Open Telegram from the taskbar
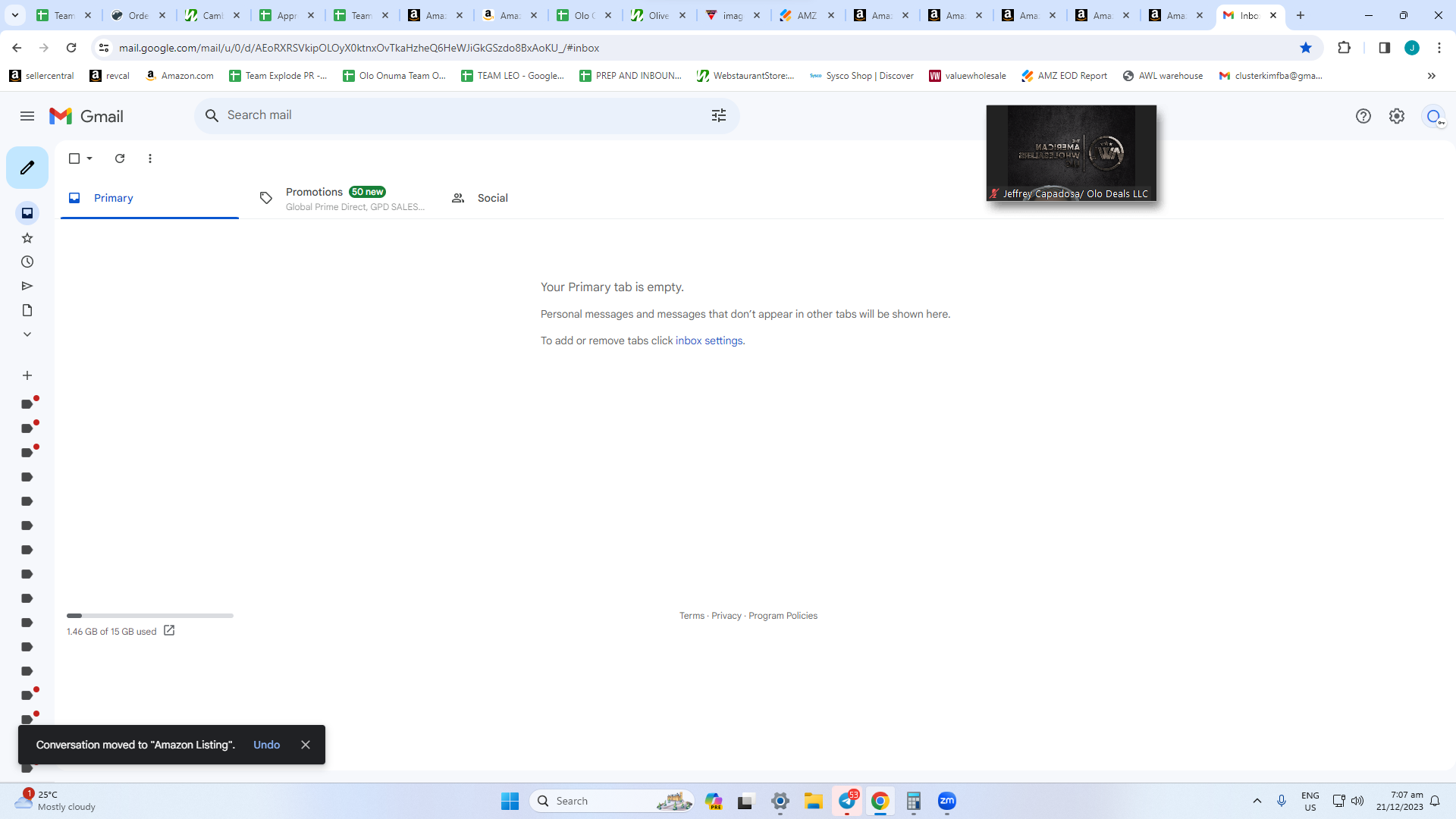This screenshot has height=819, width=1456. coord(847,801)
